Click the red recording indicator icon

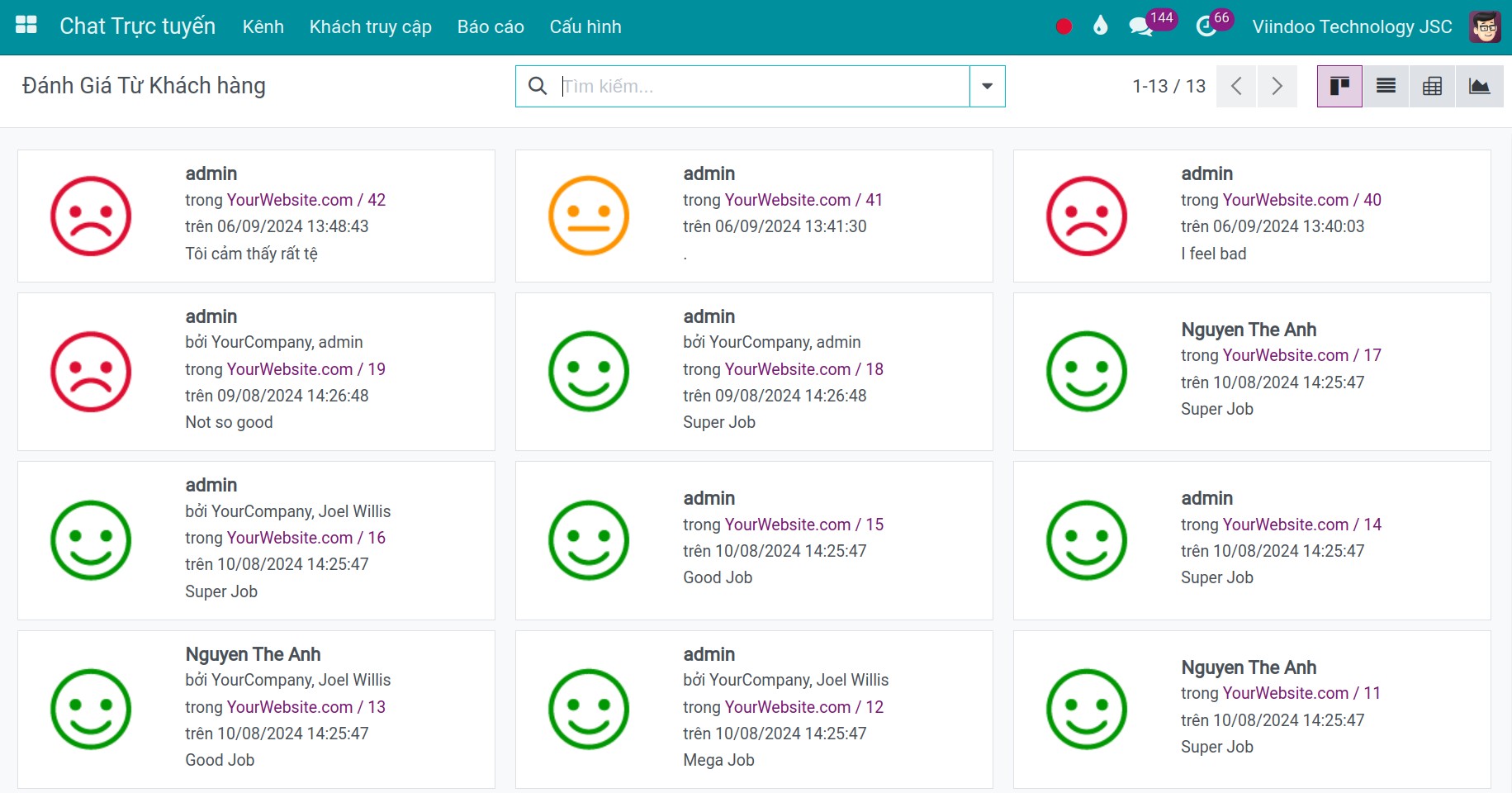click(1064, 26)
